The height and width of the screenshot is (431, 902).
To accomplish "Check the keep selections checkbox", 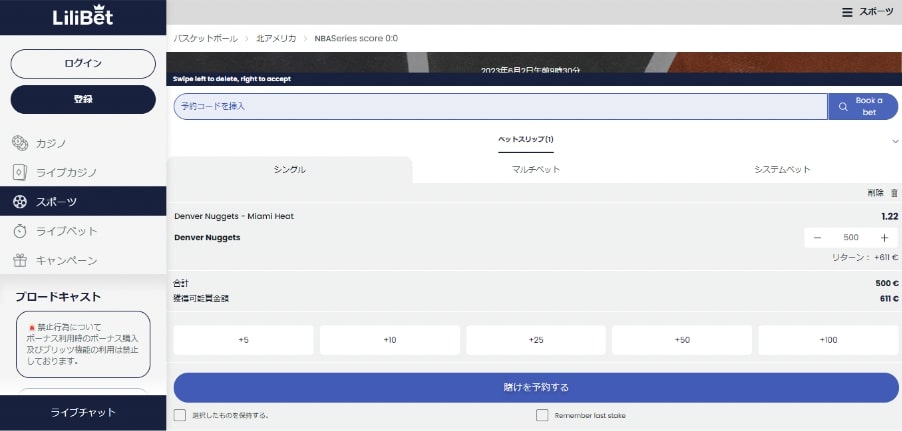I will click(180, 415).
